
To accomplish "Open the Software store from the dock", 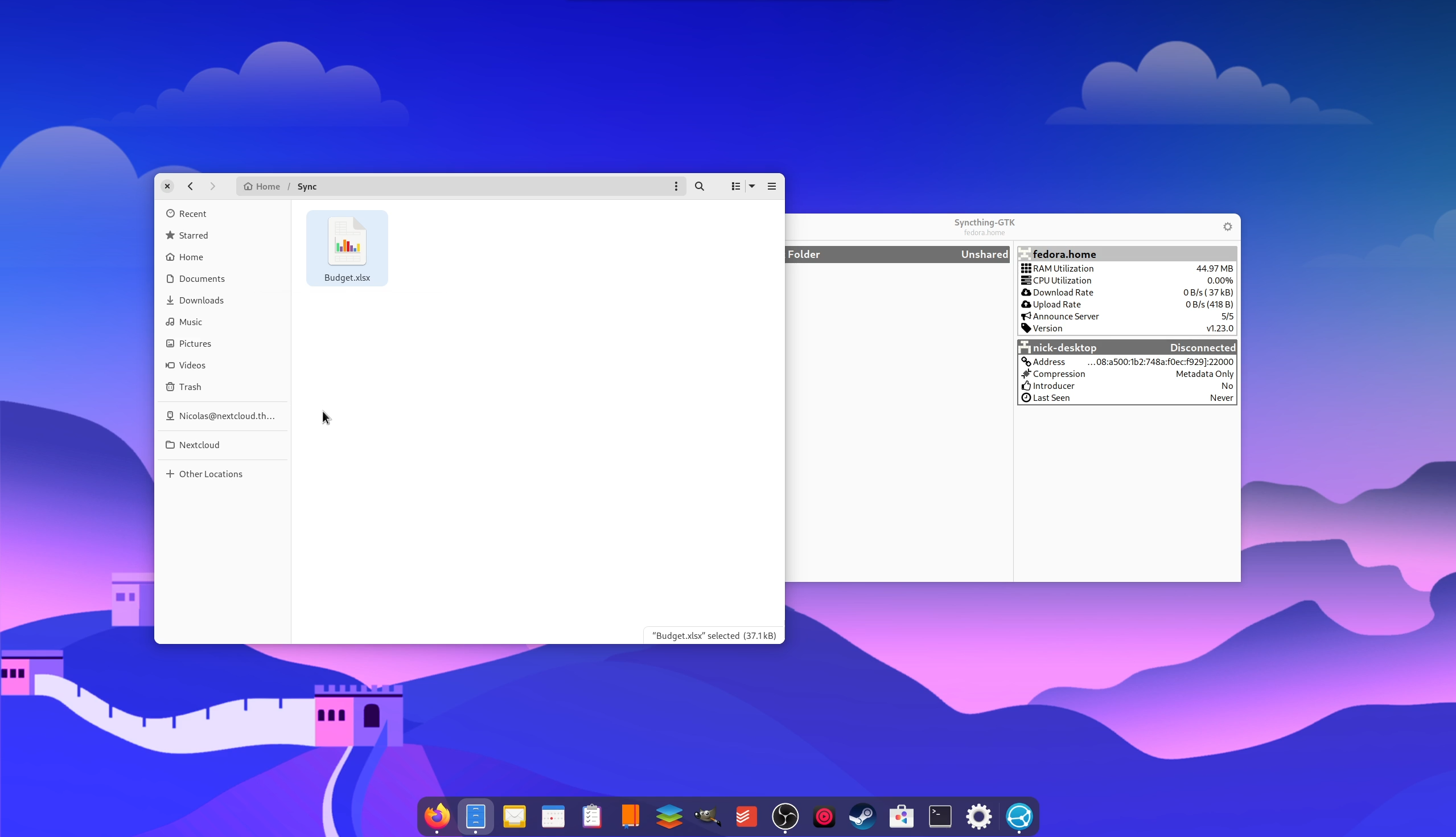I will click(901, 817).
